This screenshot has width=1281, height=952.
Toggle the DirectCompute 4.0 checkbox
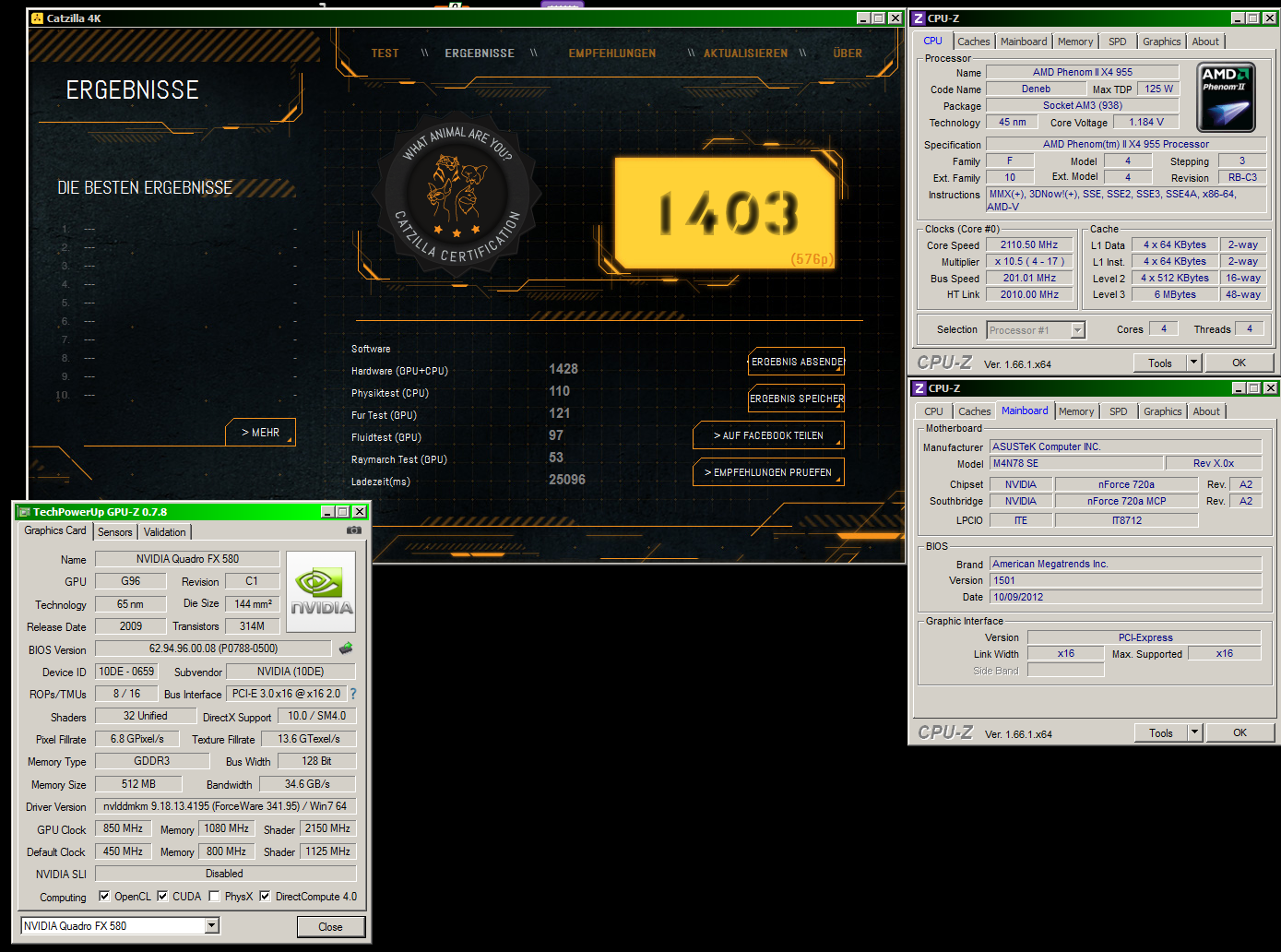tap(265, 896)
